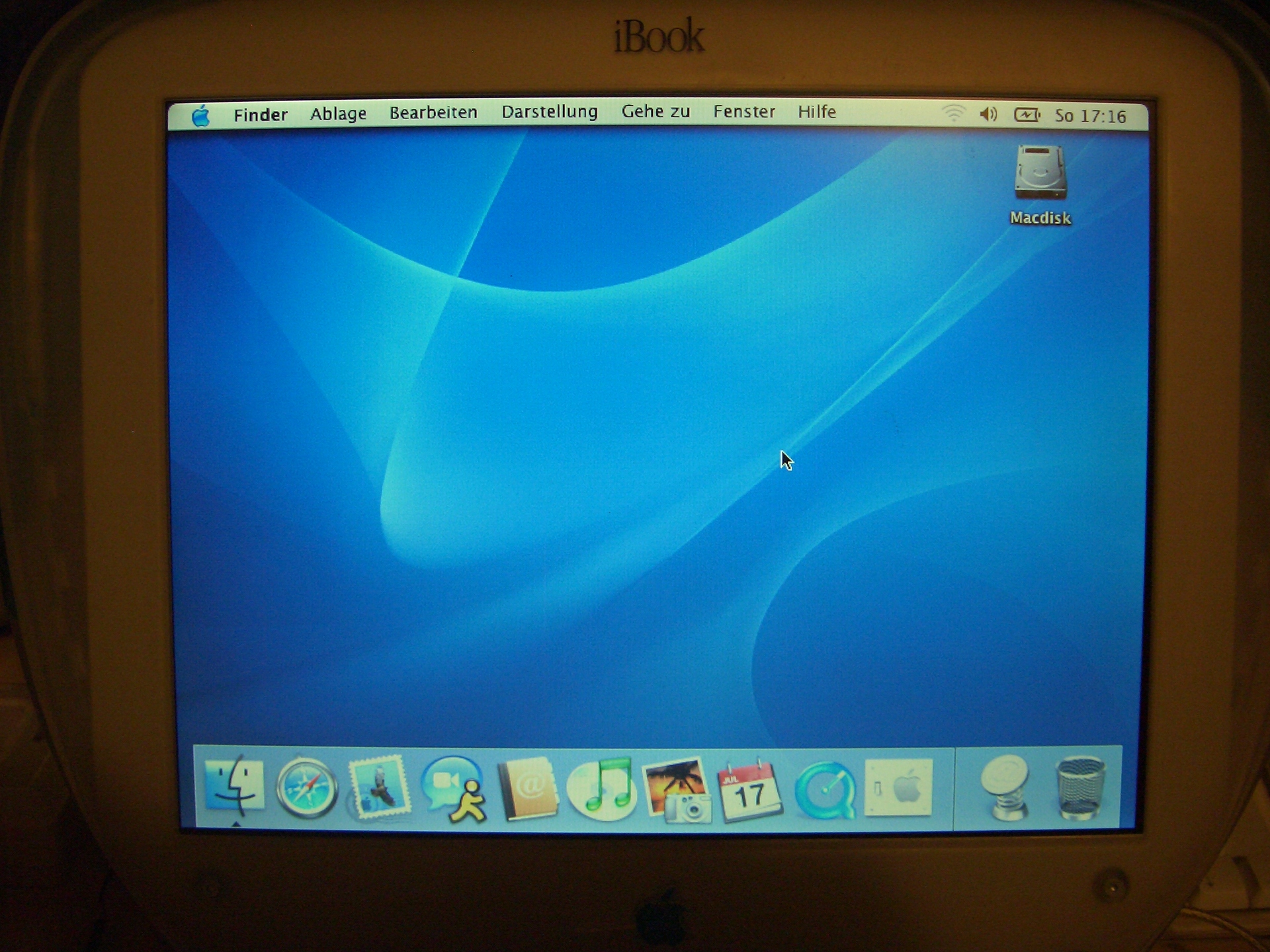Launch QuickTime Player from dock
The height and width of the screenshot is (952, 1270).
tap(825, 790)
